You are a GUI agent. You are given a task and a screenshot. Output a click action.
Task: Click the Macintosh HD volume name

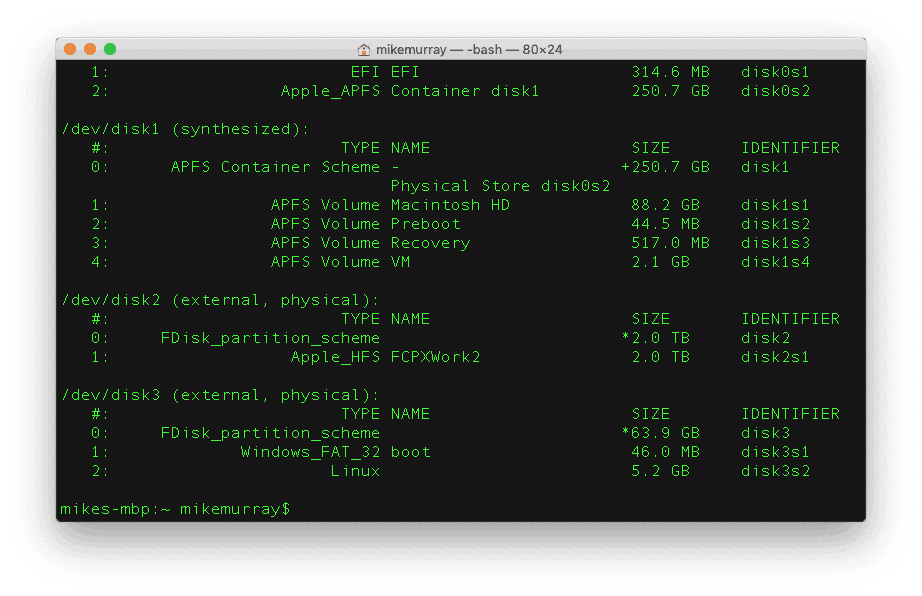click(x=450, y=205)
